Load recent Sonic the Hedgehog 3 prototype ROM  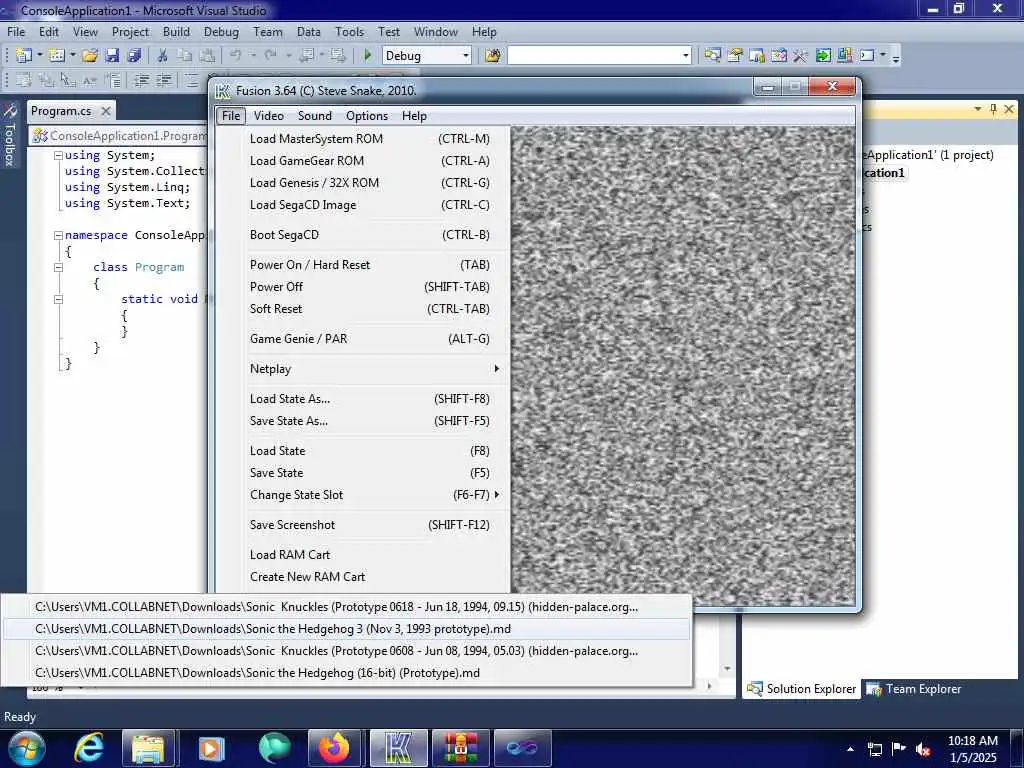(x=346, y=629)
